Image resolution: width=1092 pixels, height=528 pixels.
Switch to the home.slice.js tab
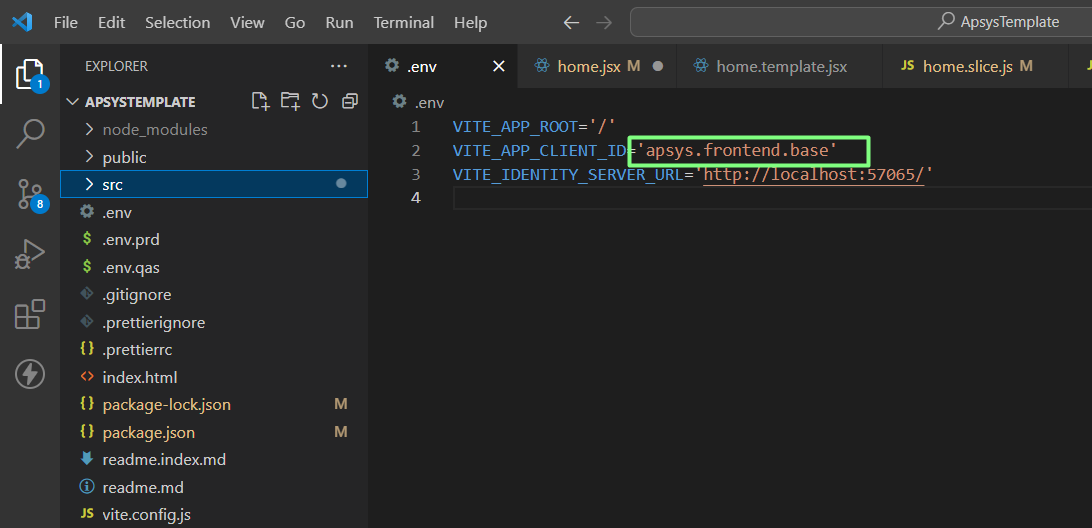click(967, 66)
